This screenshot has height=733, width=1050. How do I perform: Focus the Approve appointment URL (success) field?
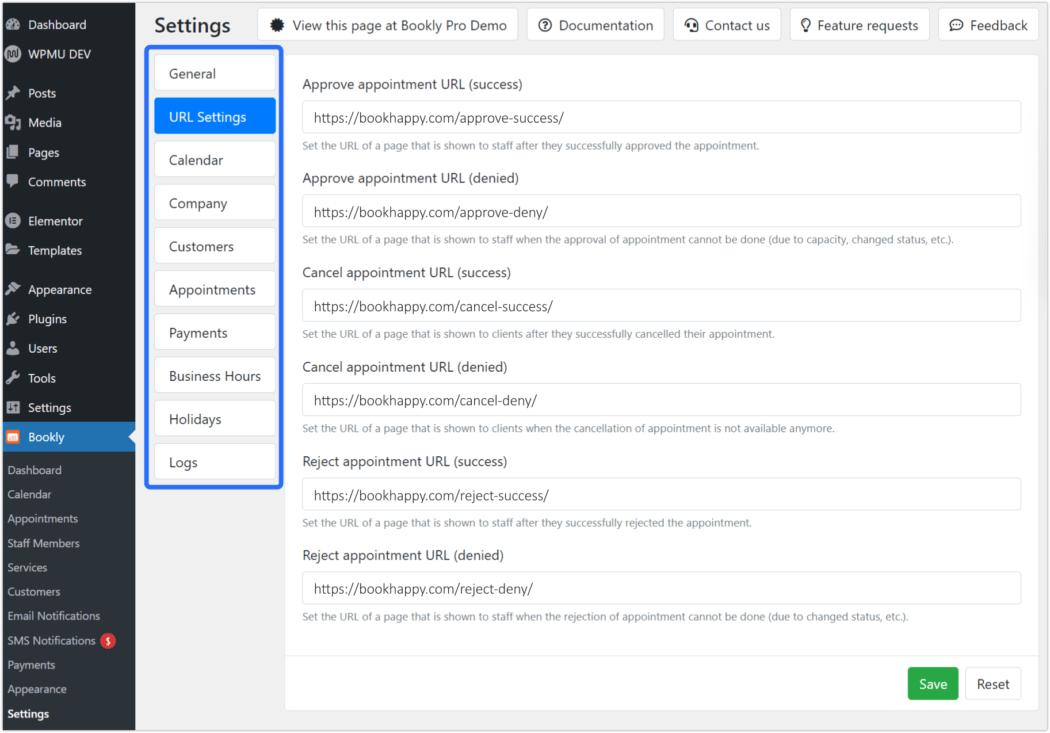(x=662, y=117)
